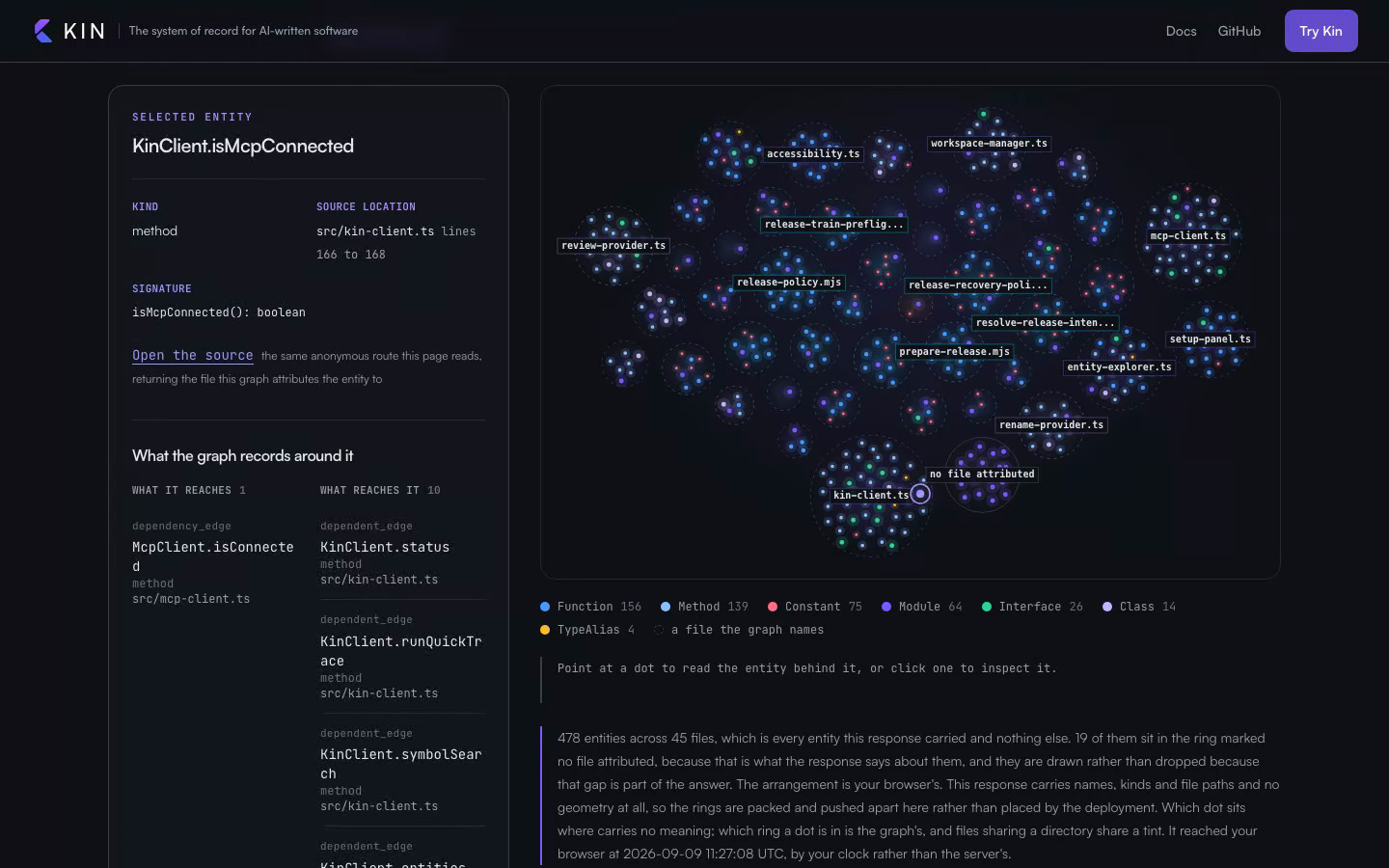Click the workspace-manager.ts graph label

(989, 143)
